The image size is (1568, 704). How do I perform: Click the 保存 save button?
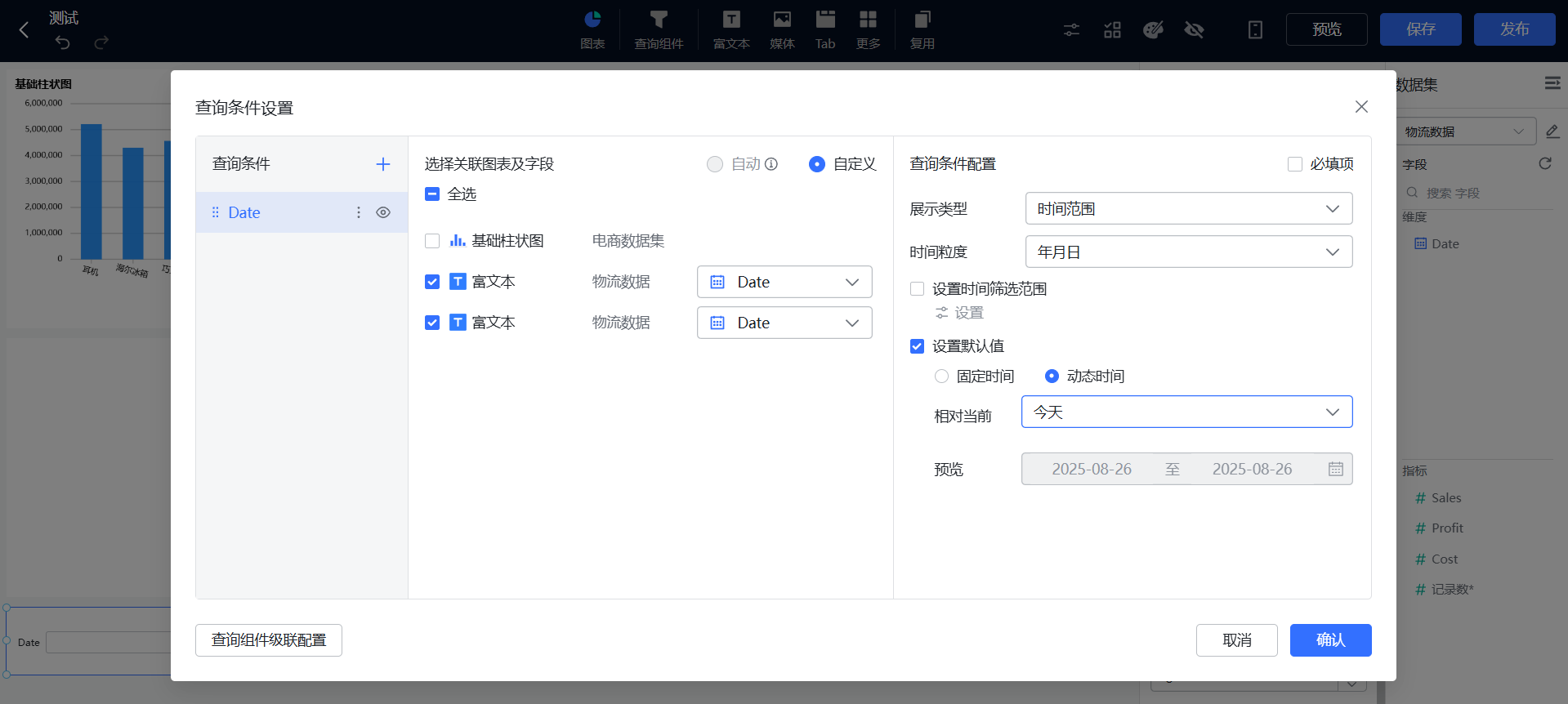1421,29
